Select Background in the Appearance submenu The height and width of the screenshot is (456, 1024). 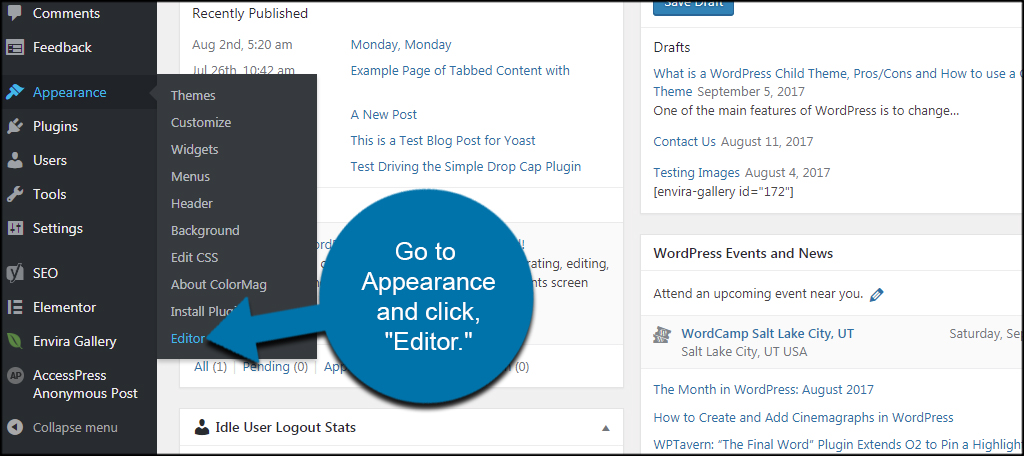(x=205, y=231)
